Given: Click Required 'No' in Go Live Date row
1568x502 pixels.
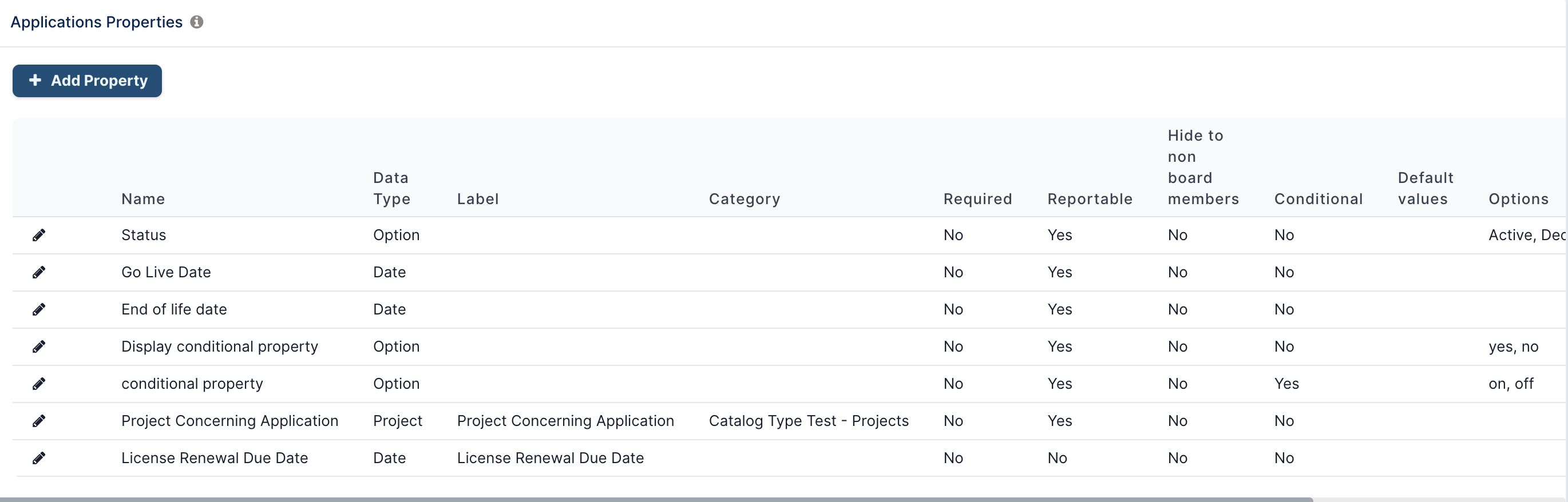Looking at the screenshot, I should click(953, 273).
